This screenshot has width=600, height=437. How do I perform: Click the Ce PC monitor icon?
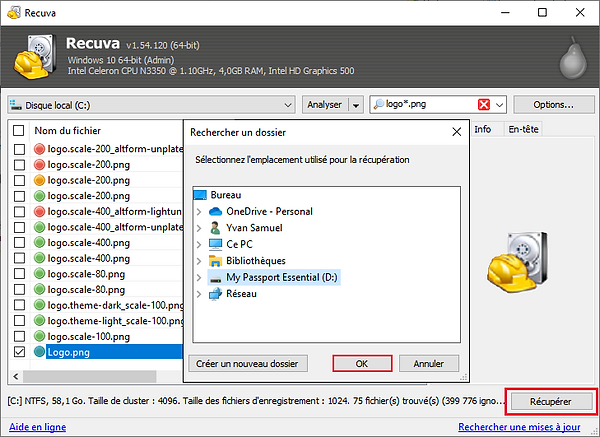tap(215, 244)
